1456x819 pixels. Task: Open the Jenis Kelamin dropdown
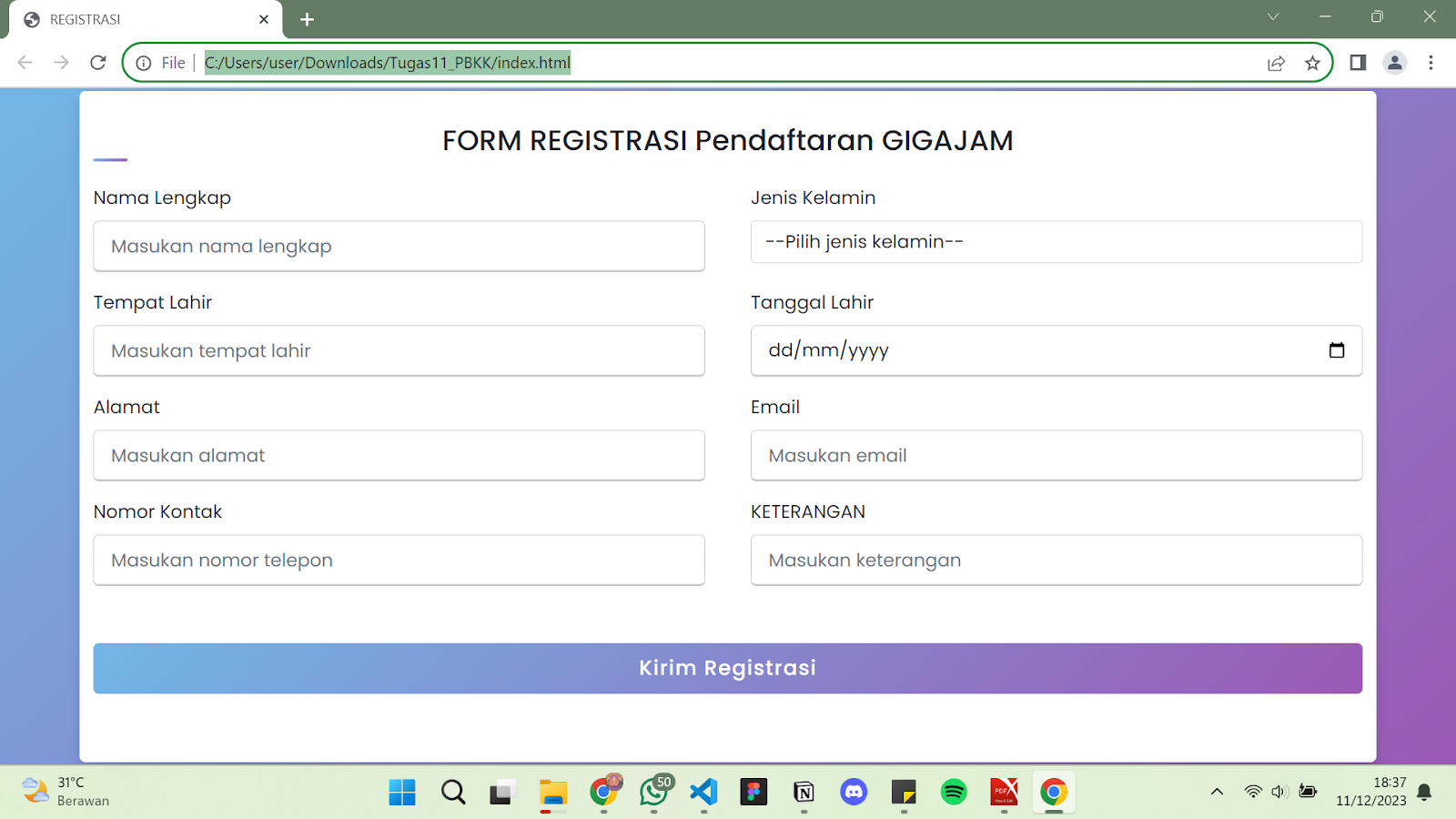tap(1057, 242)
